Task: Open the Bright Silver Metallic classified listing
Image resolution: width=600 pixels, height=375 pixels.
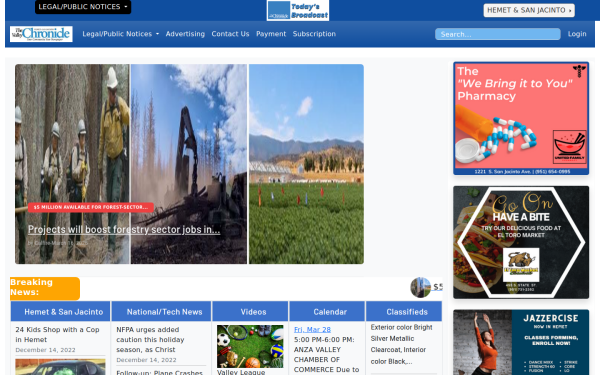Action: (402, 344)
